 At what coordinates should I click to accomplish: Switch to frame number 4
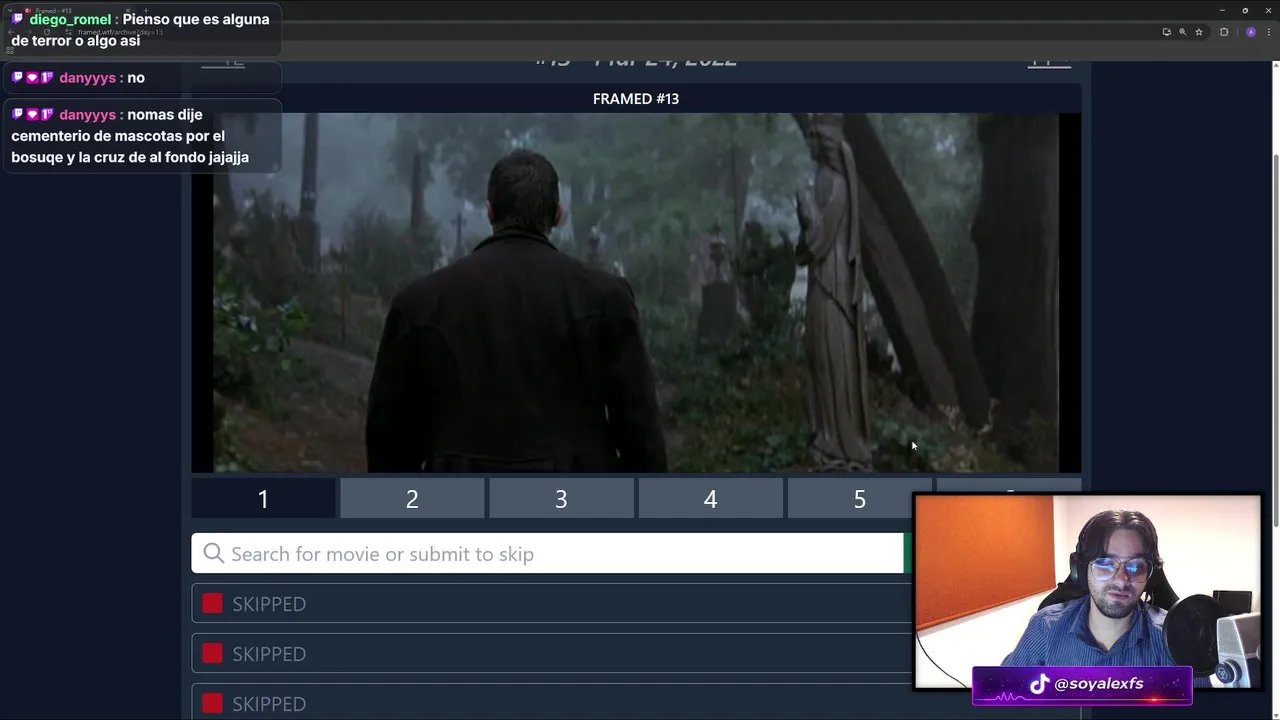710,498
